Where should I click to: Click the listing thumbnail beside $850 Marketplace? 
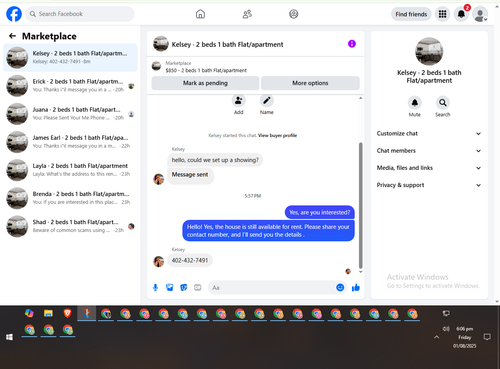(156, 66)
